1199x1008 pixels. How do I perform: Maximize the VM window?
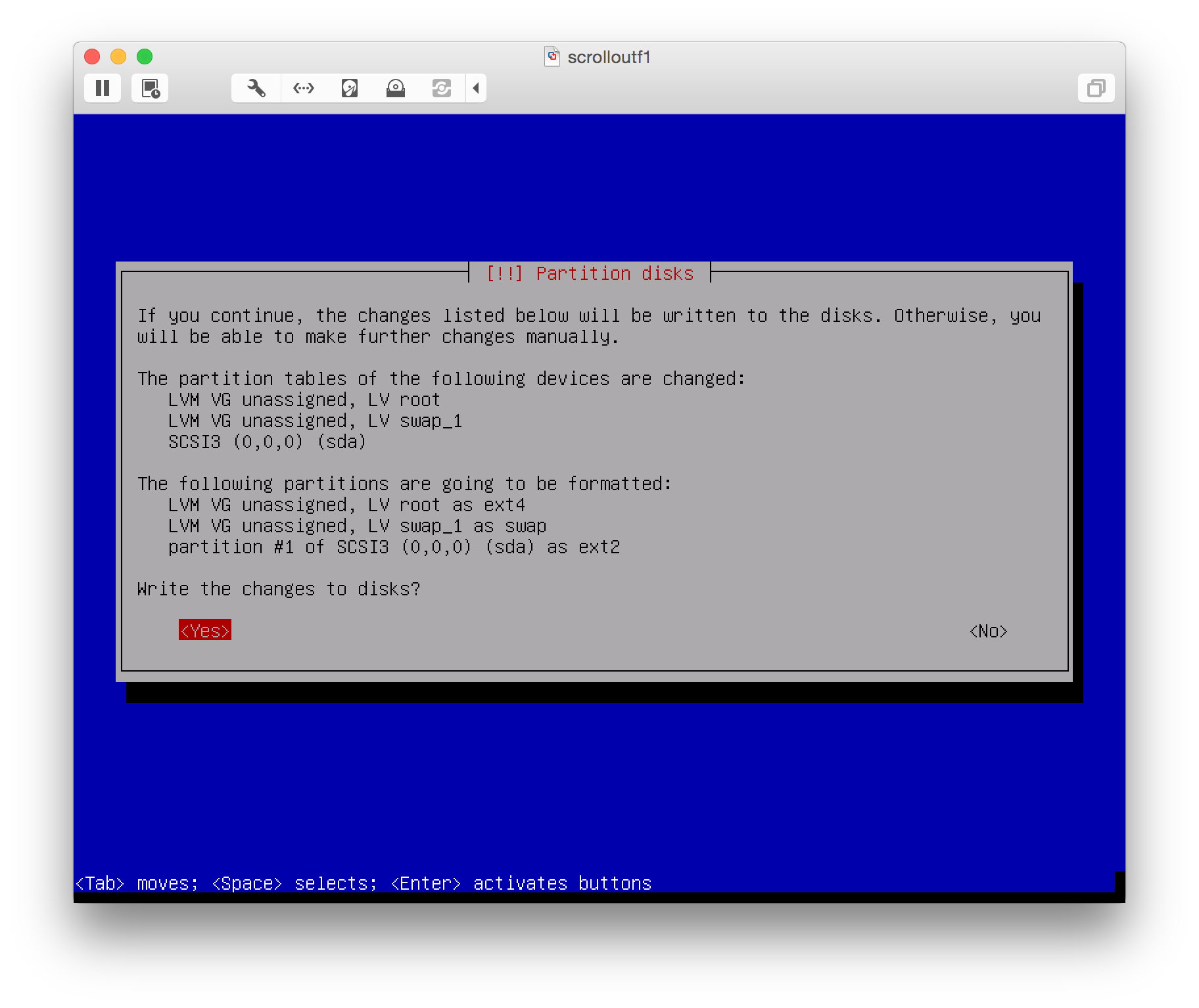pos(145,57)
